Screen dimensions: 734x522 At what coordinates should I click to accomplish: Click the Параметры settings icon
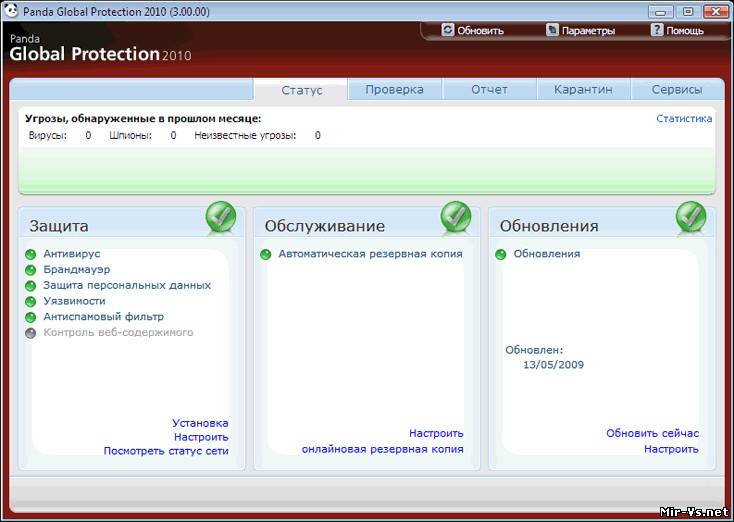(552, 30)
